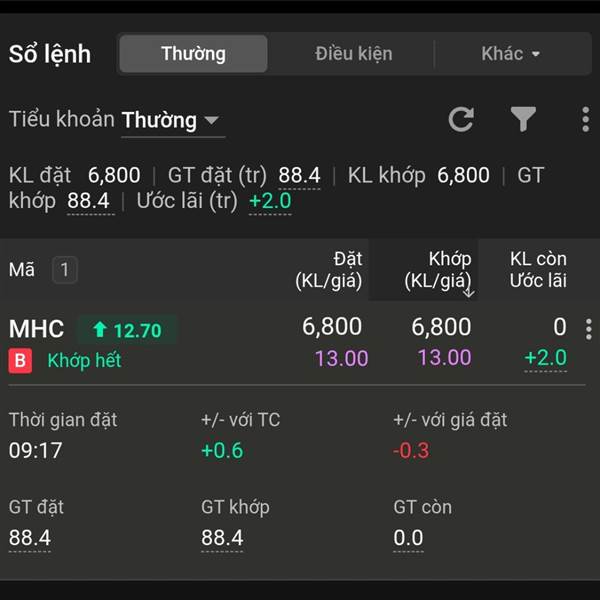600x600 pixels.
Task: Open the Tiểu khoản Thường account dropdown
Action: 170,120
